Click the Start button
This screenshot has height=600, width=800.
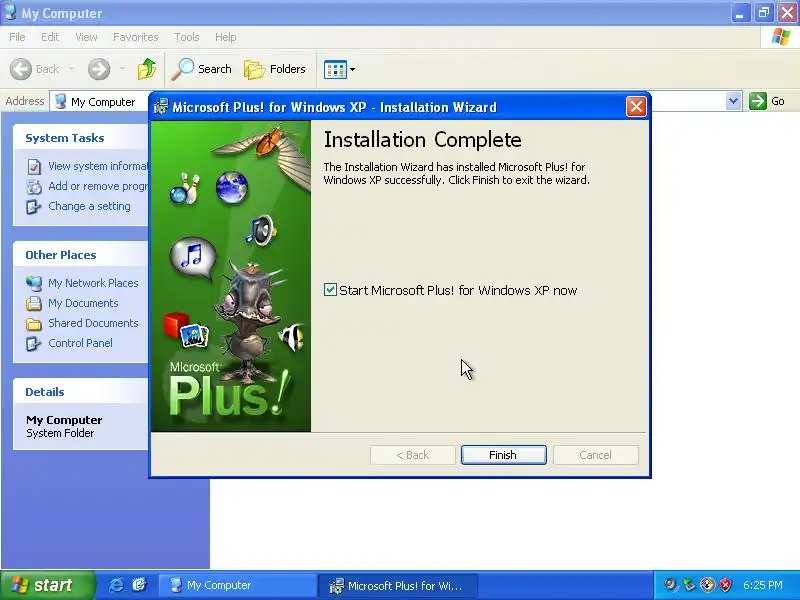click(x=46, y=585)
